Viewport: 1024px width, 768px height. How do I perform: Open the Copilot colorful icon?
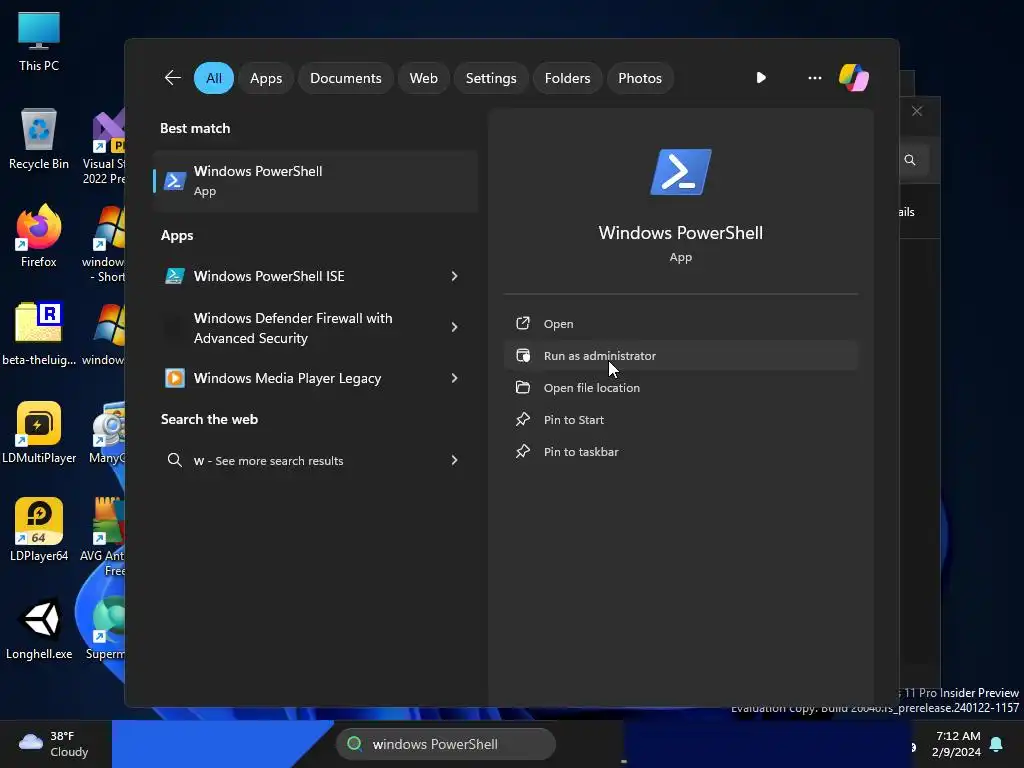(854, 78)
